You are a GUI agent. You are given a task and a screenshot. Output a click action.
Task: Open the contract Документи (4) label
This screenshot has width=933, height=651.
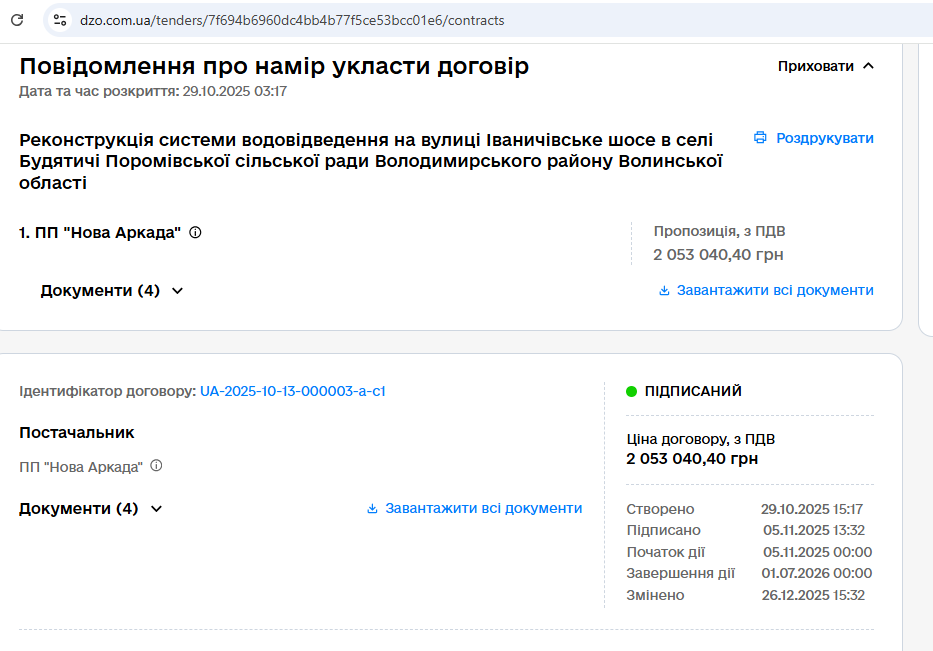(78, 509)
